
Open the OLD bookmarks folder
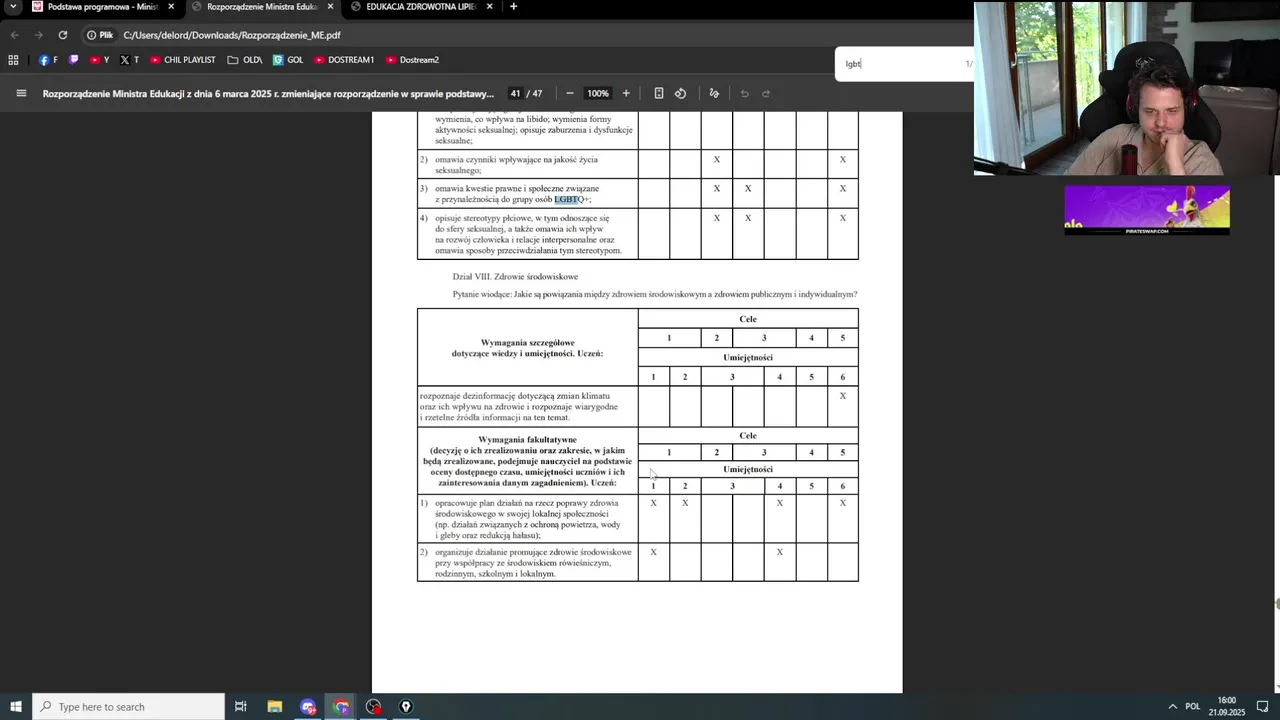tap(245, 60)
